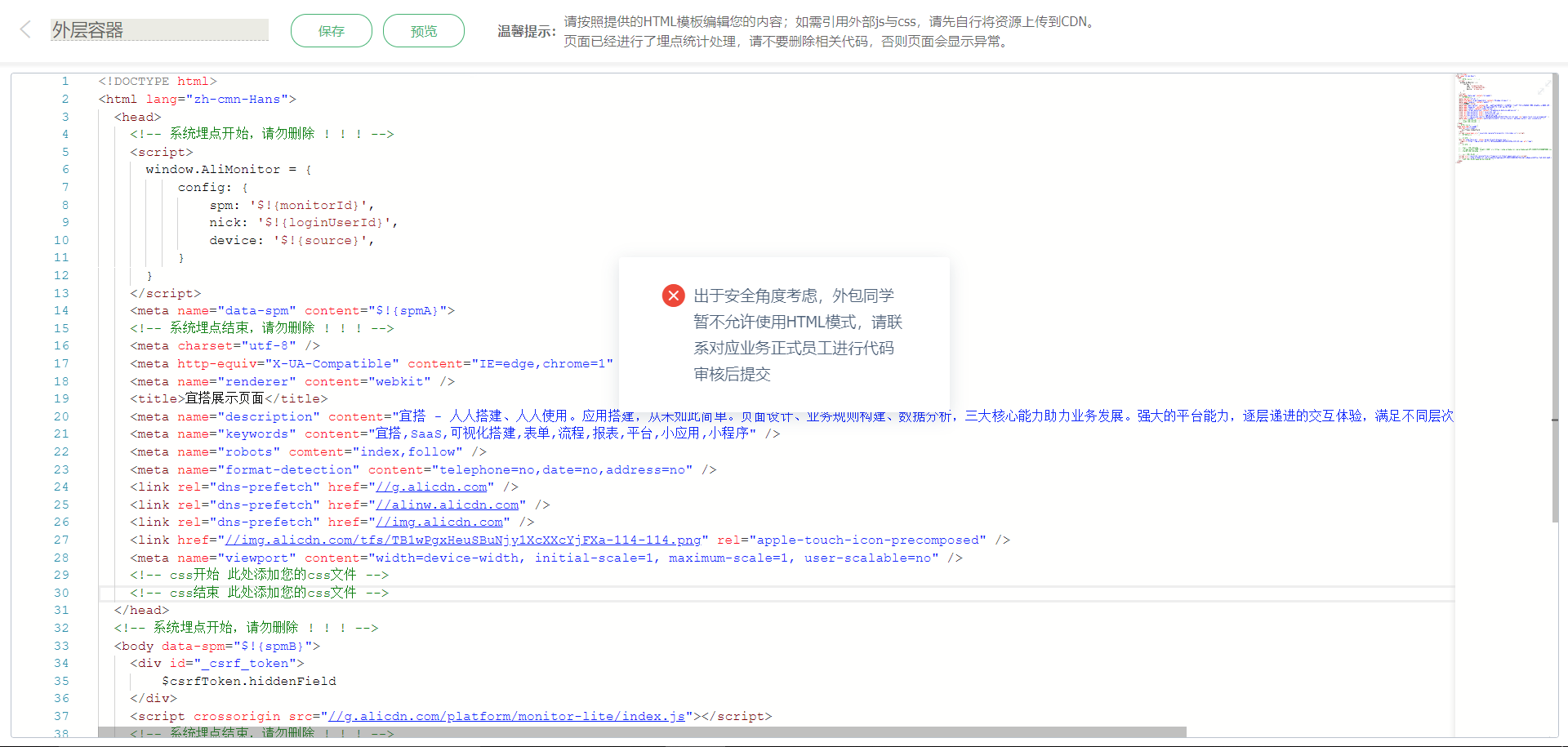Click the editor's vertical scrollbar
The width and height of the screenshot is (1568, 747).
pos(1555,298)
